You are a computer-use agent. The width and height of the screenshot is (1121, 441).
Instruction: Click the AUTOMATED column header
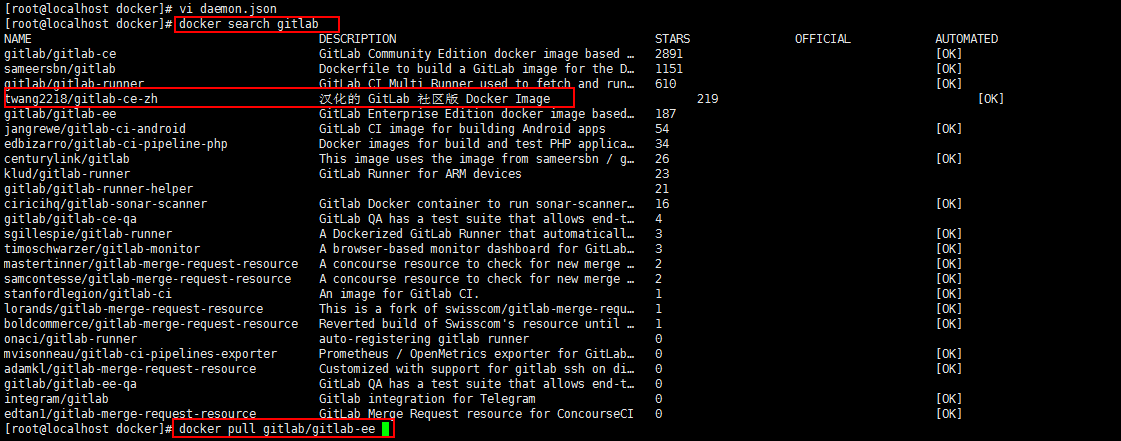967,39
